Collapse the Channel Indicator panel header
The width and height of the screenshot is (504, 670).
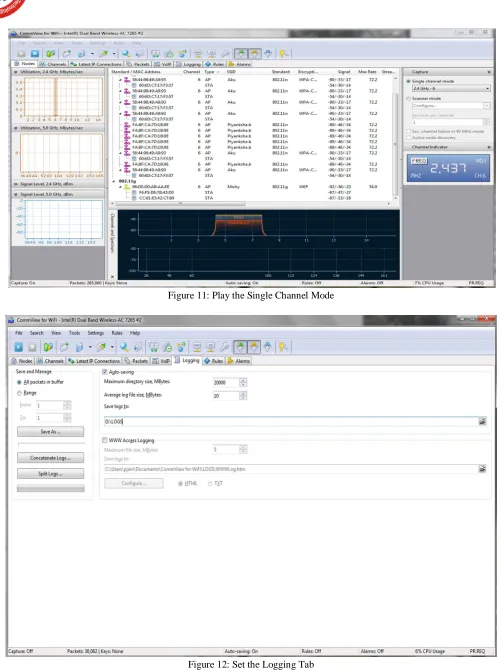tap(489, 147)
